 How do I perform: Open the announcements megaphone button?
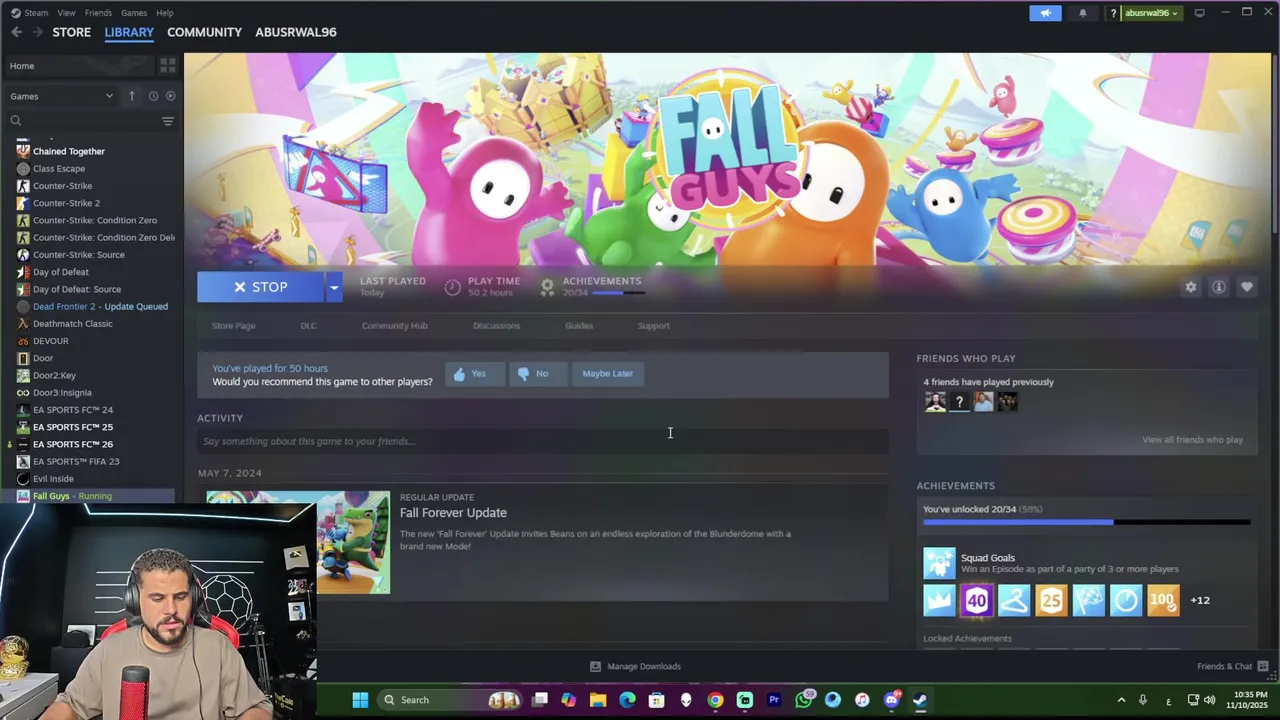tap(1045, 13)
